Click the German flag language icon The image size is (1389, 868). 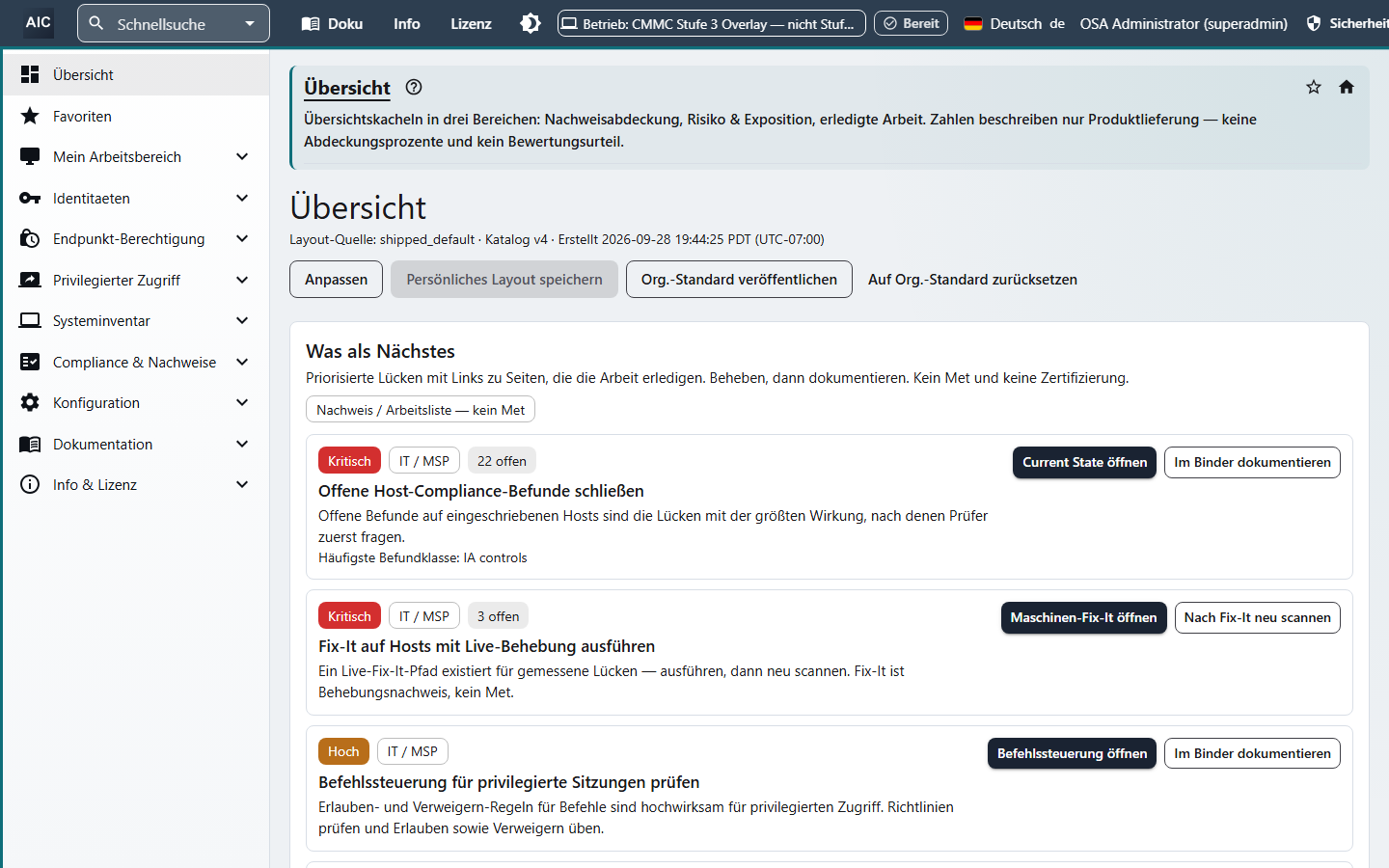(972, 24)
